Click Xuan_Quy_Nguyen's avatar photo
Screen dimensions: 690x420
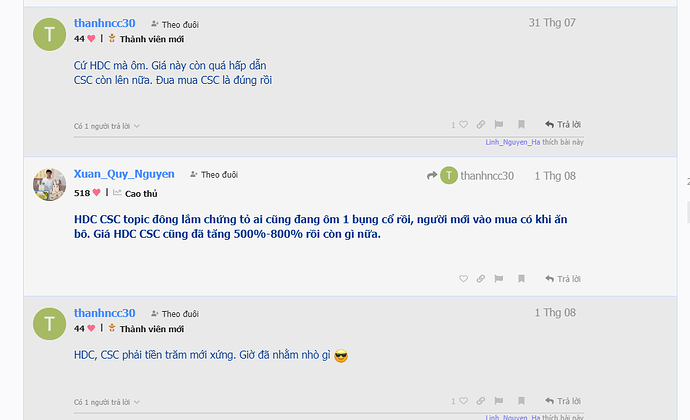click(x=50, y=183)
